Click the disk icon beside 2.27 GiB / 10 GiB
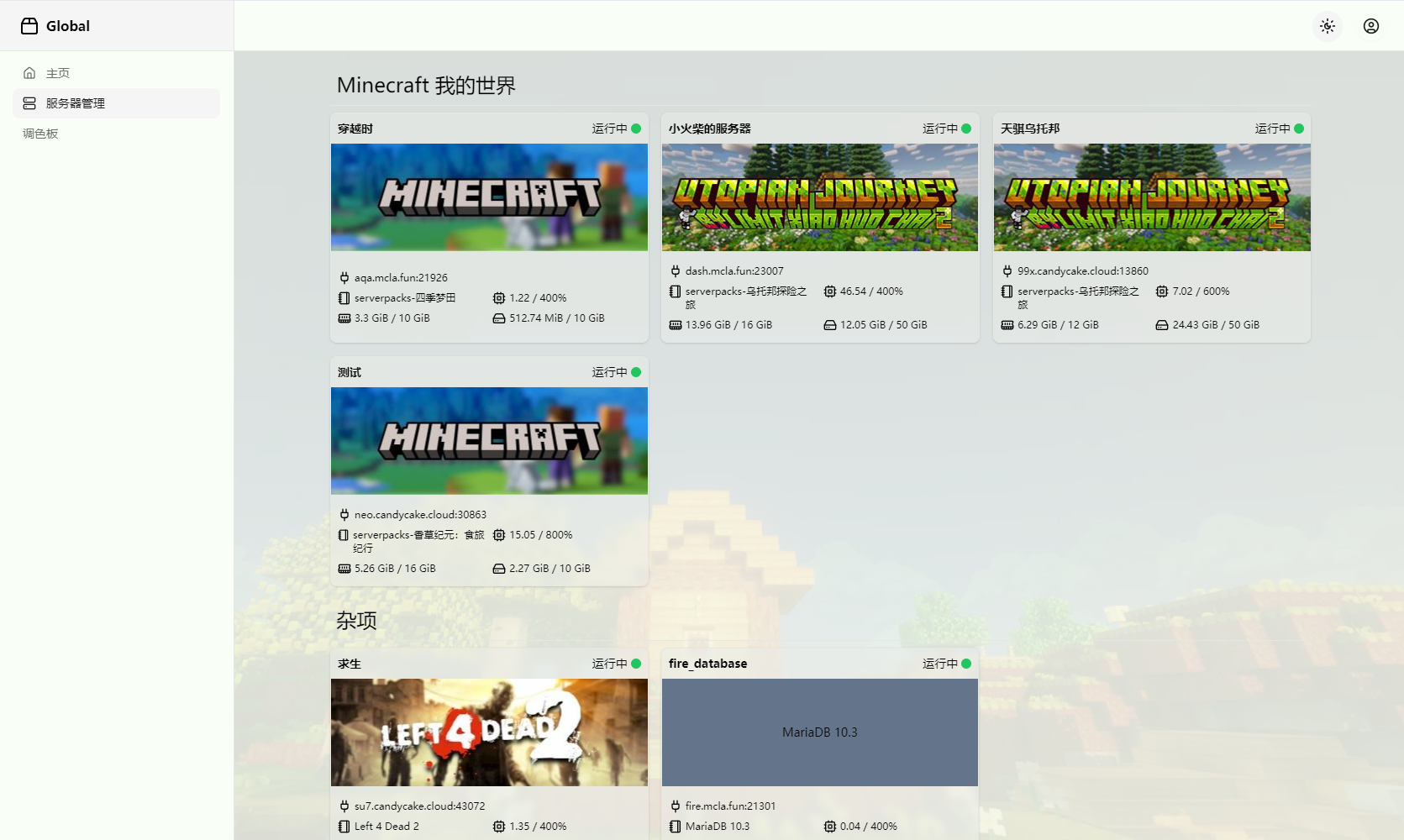Screen dimensions: 1404x840 (x=499, y=569)
